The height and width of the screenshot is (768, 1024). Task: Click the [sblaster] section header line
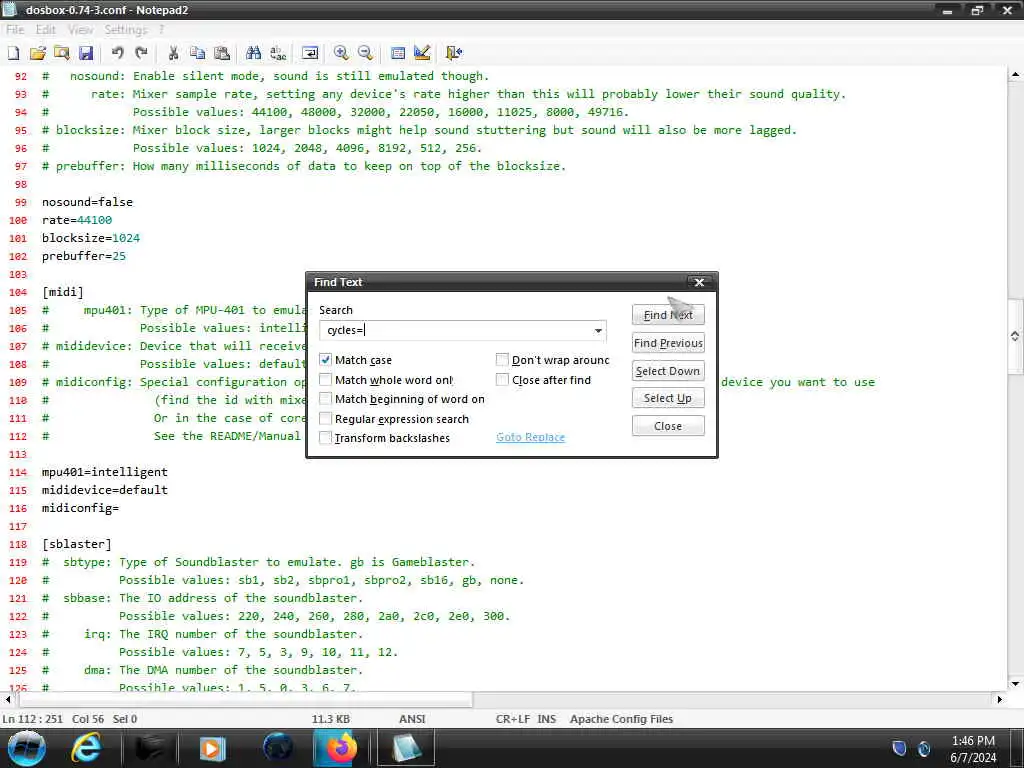[76, 544]
